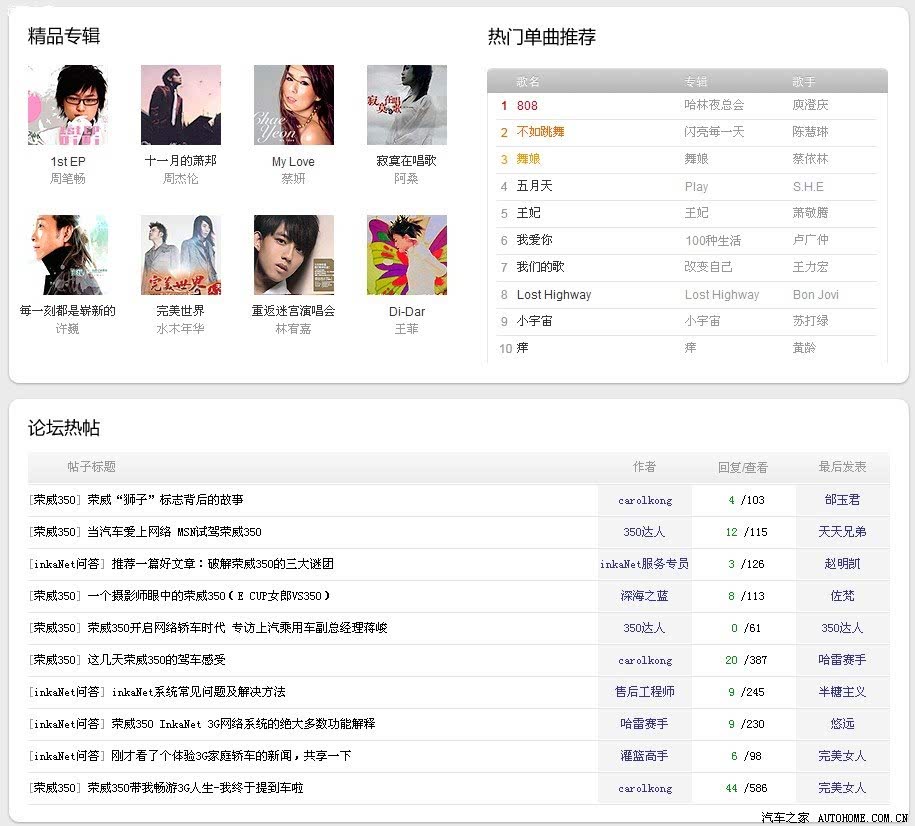Open last poster 天天兄弟
The width and height of the screenshot is (915, 826).
pos(843,532)
